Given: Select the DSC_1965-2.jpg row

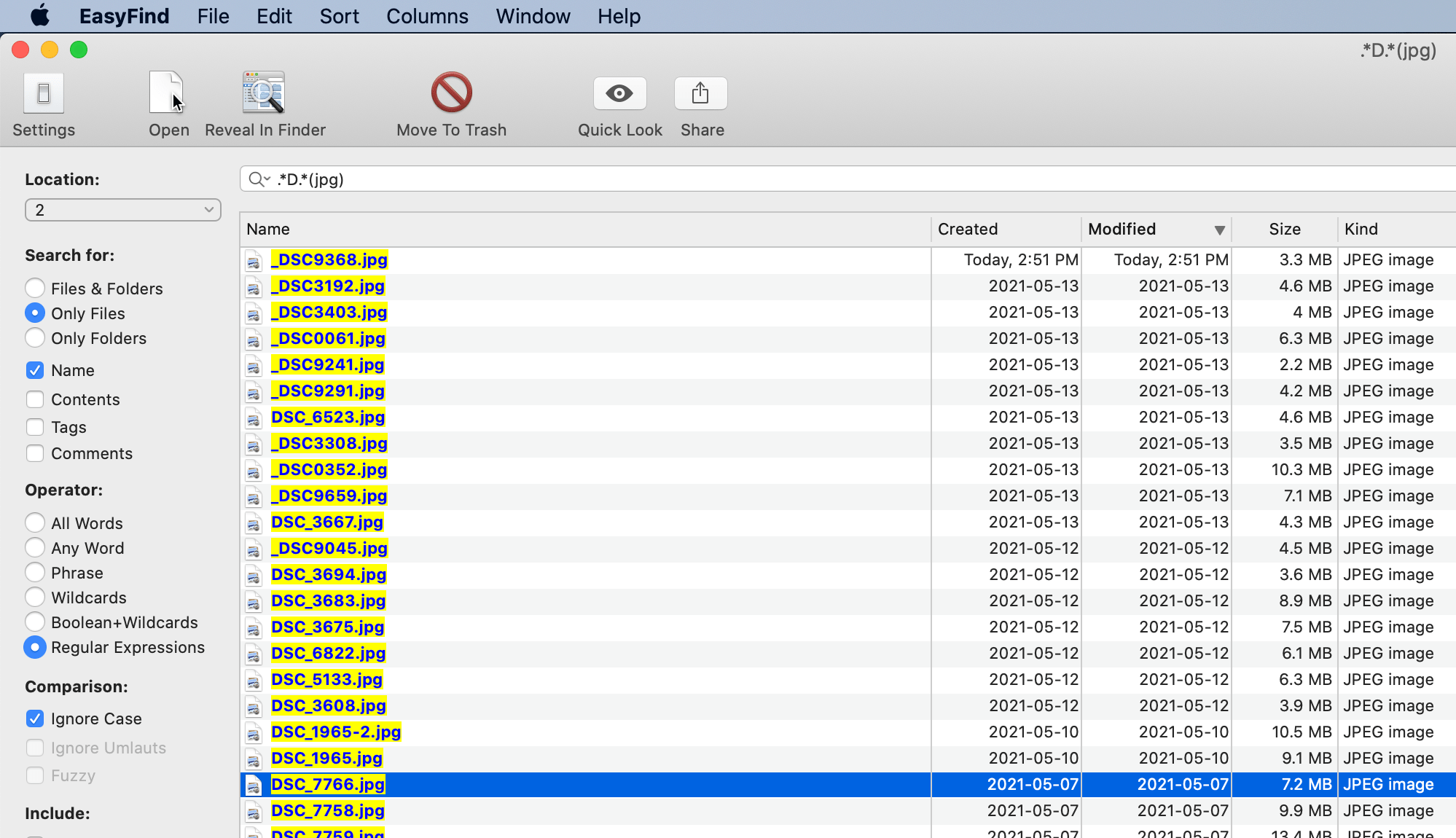Looking at the screenshot, I should click(x=336, y=732).
